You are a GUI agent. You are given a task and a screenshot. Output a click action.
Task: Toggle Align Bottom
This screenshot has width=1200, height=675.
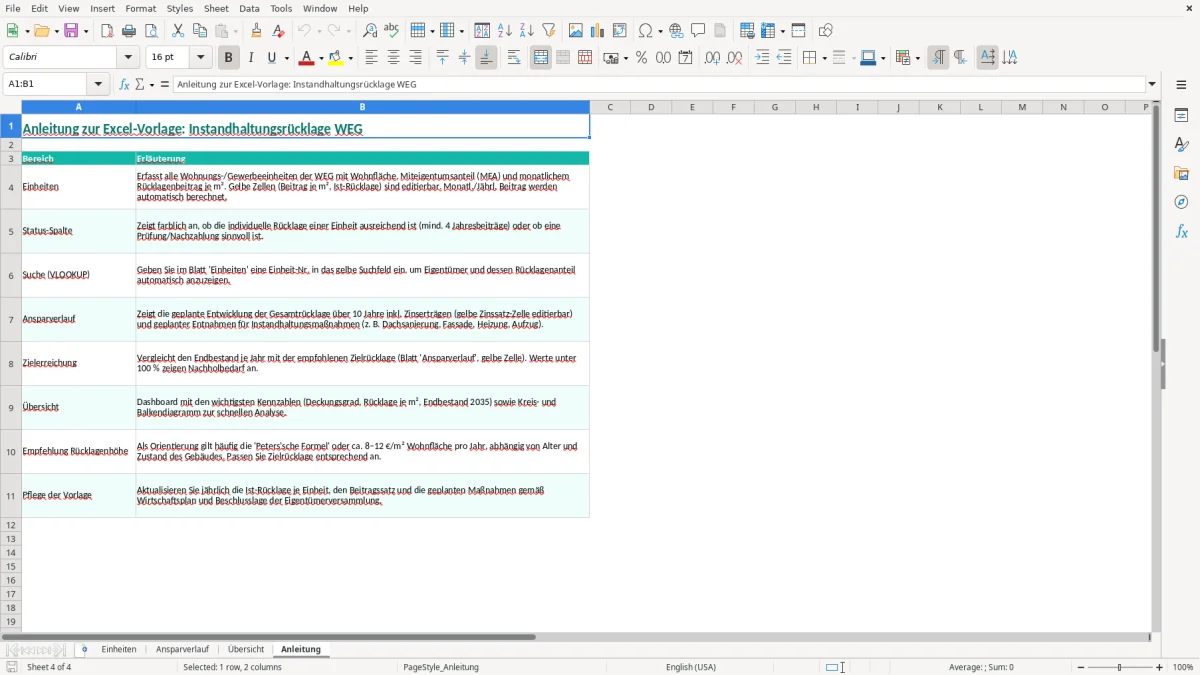pos(486,58)
